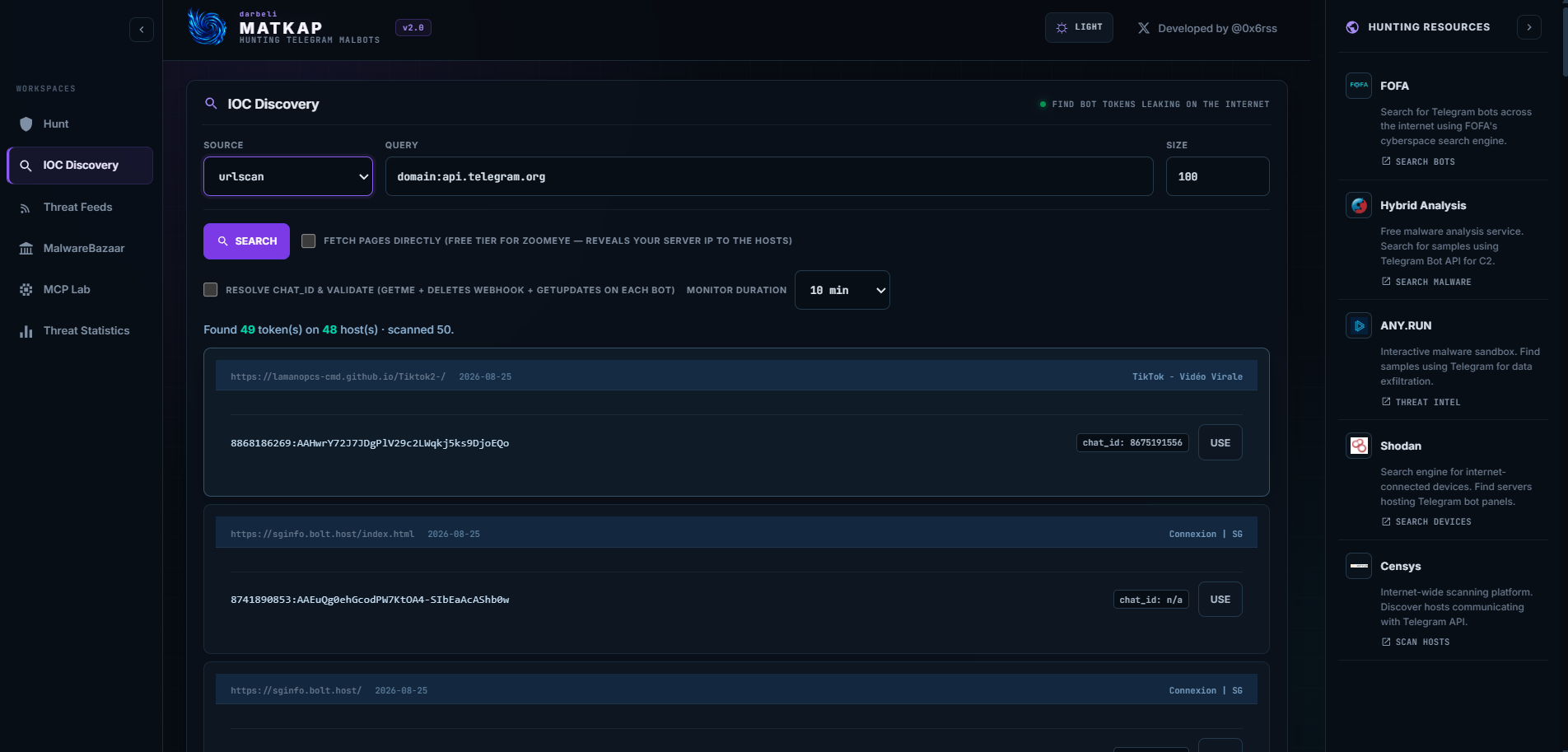
Task: Focus the Size input field
Action: click(1217, 176)
